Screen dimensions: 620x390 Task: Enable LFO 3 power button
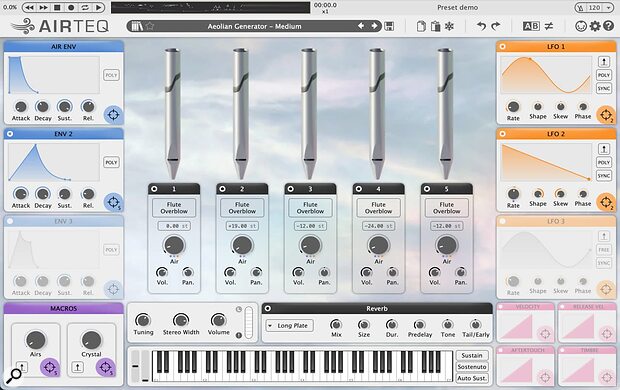point(502,222)
